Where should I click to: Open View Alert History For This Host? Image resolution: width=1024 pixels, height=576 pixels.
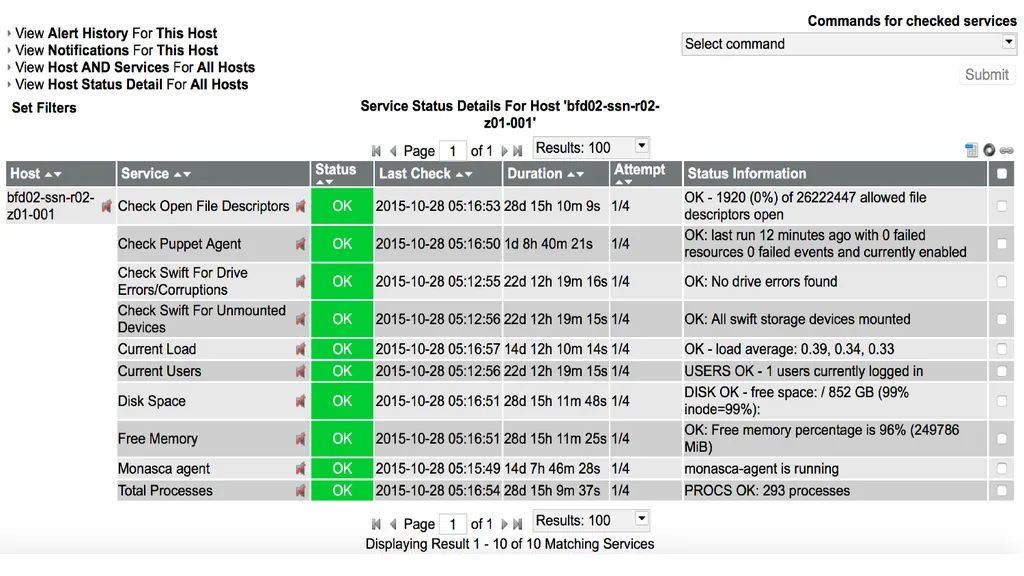pos(116,33)
